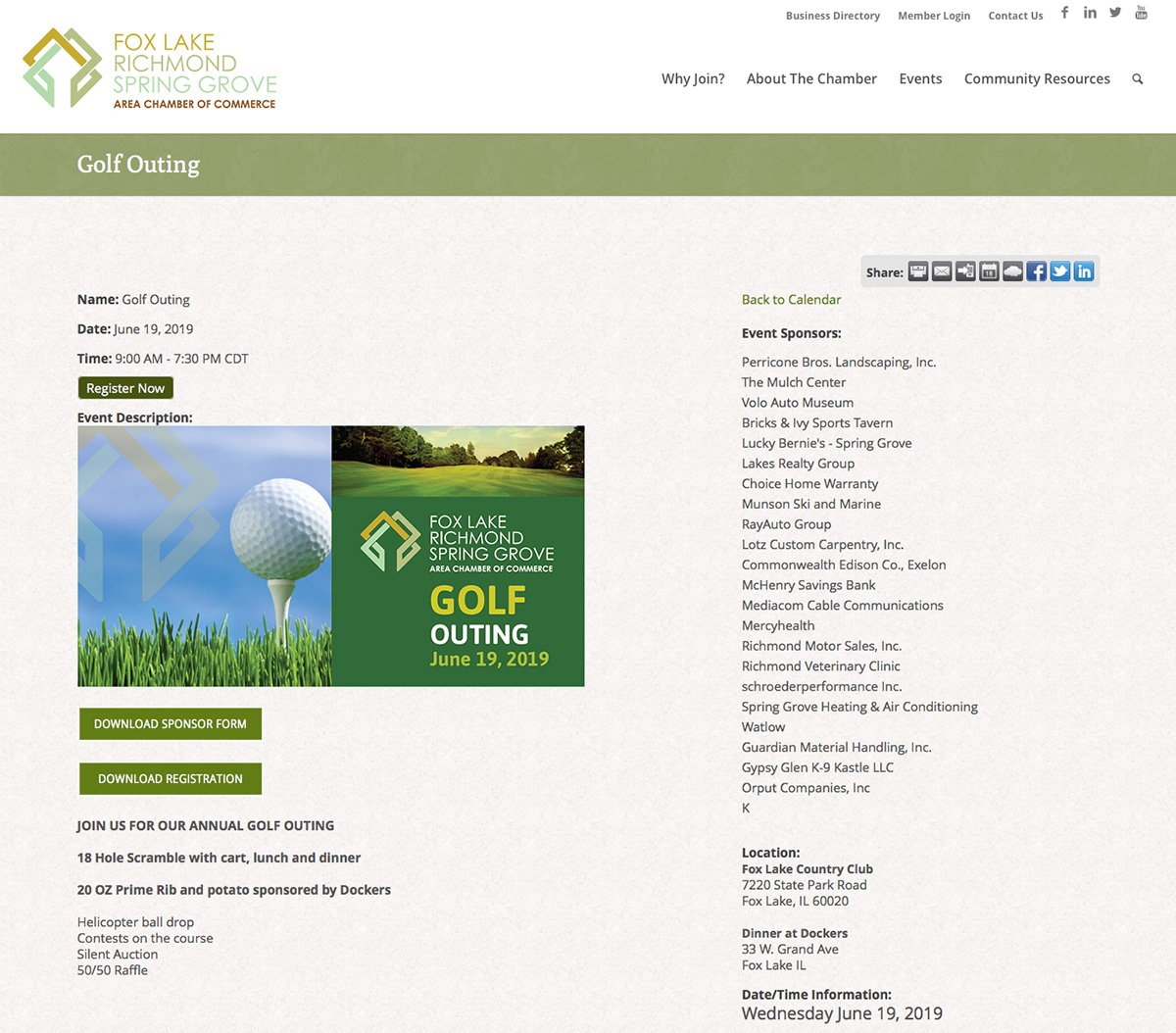
Task: Open sponsor RayAuto Group
Action: pos(786,524)
